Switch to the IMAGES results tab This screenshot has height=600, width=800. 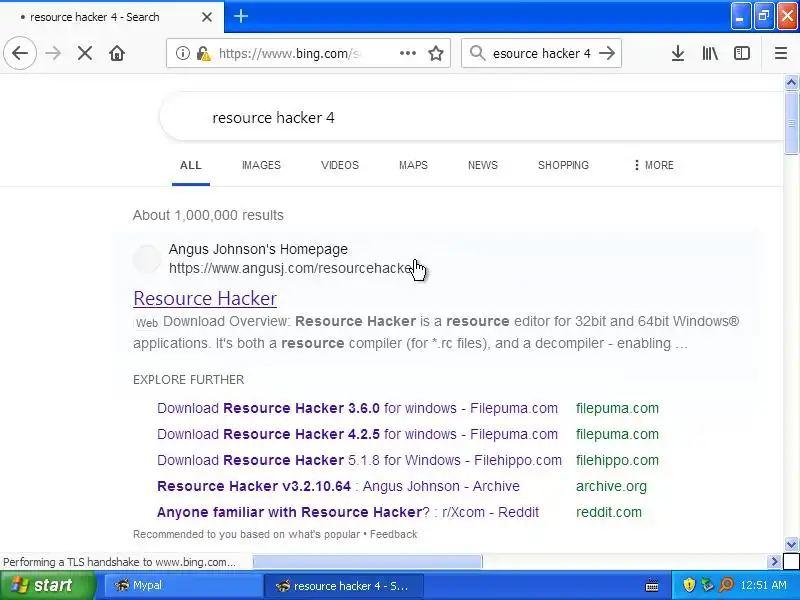click(261, 165)
